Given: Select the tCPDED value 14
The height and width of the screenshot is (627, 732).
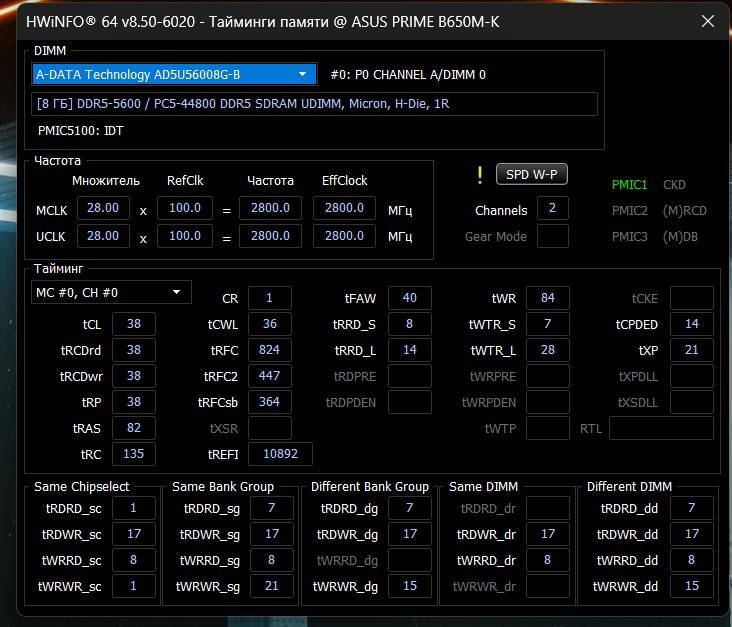Looking at the screenshot, I should coord(692,324).
